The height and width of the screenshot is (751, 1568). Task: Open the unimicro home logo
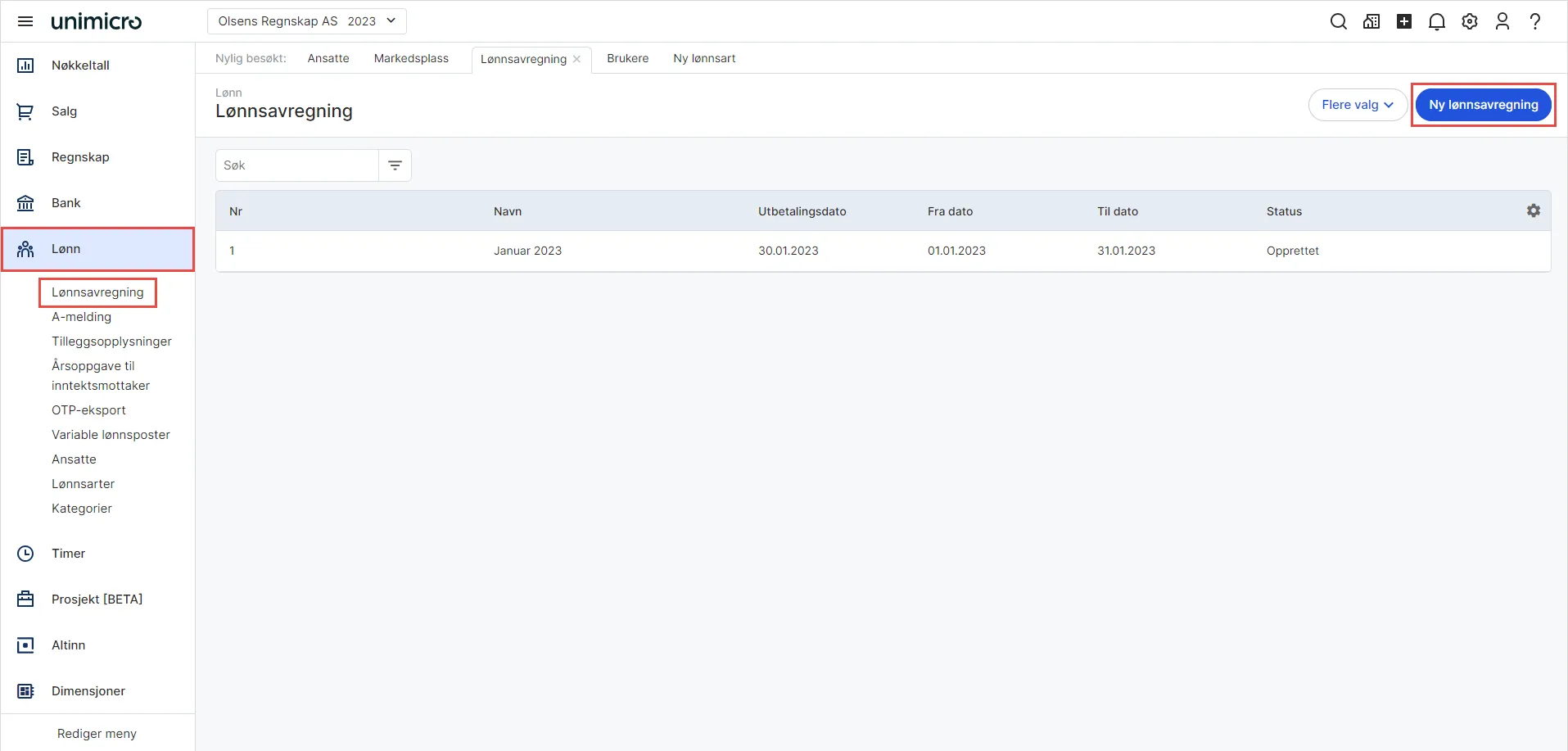point(97,21)
